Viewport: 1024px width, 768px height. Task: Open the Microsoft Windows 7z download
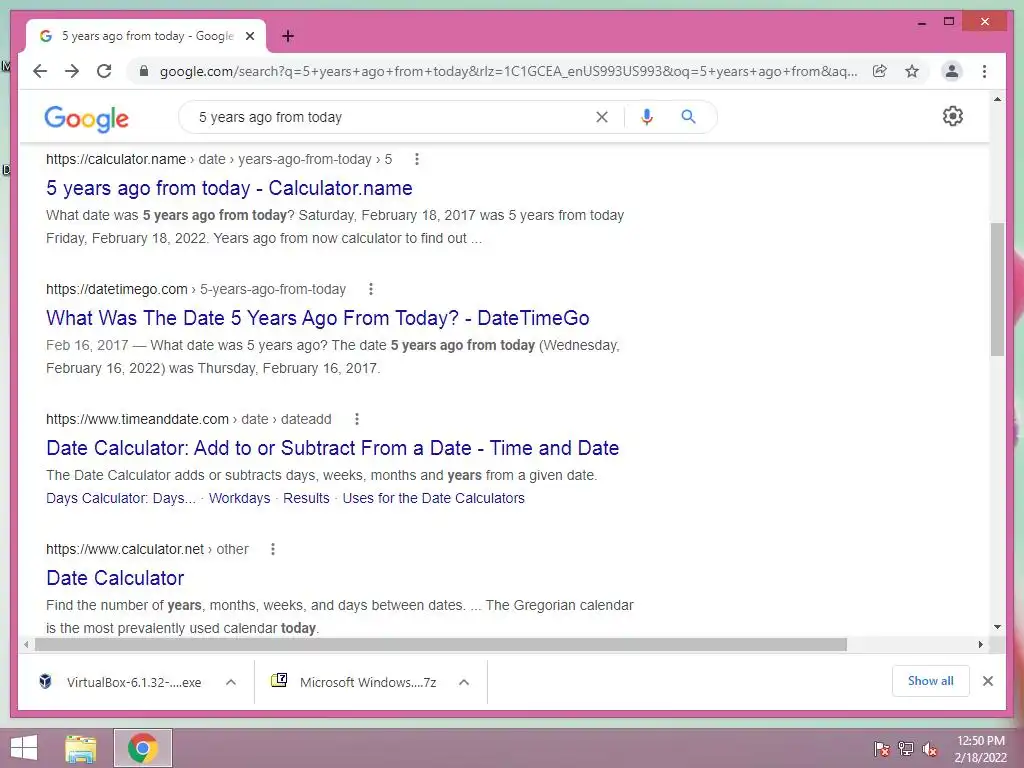coord(354,682)
